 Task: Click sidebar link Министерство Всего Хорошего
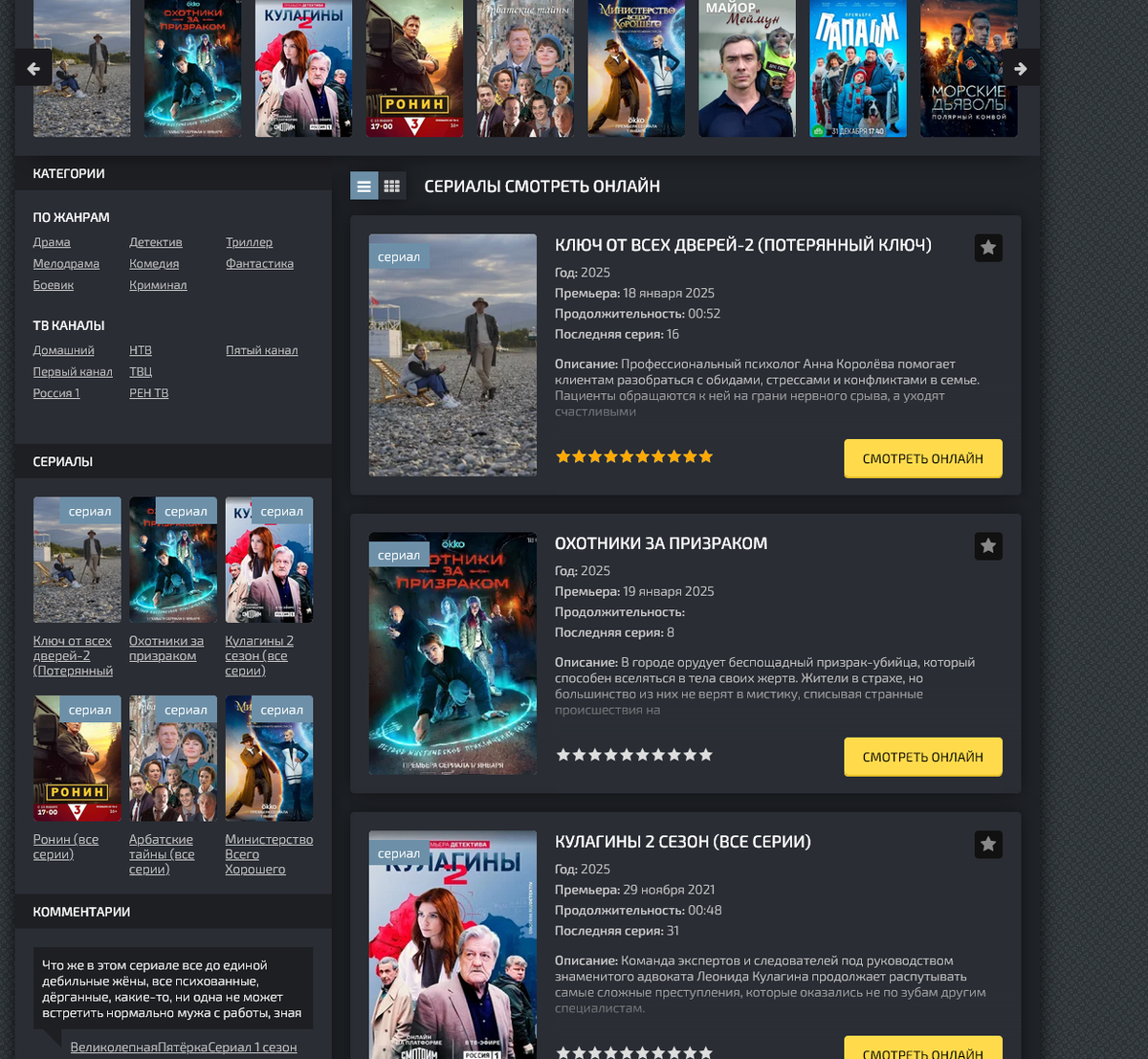[x=269, y=854]
